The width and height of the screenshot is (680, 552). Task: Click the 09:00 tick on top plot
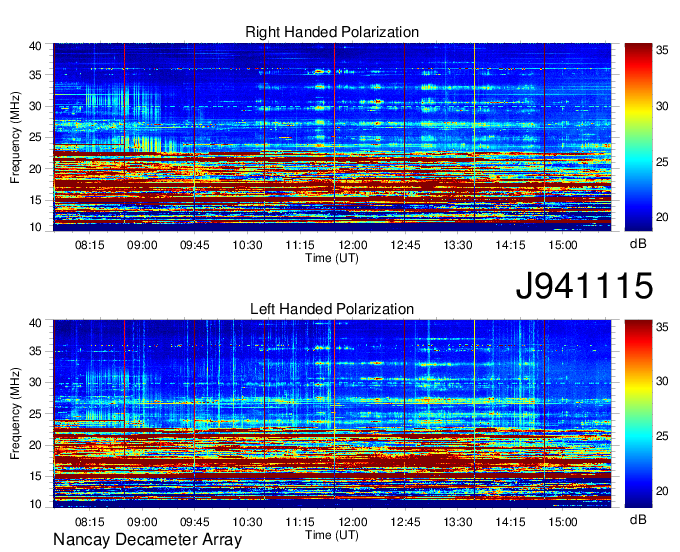coord(142,245)
